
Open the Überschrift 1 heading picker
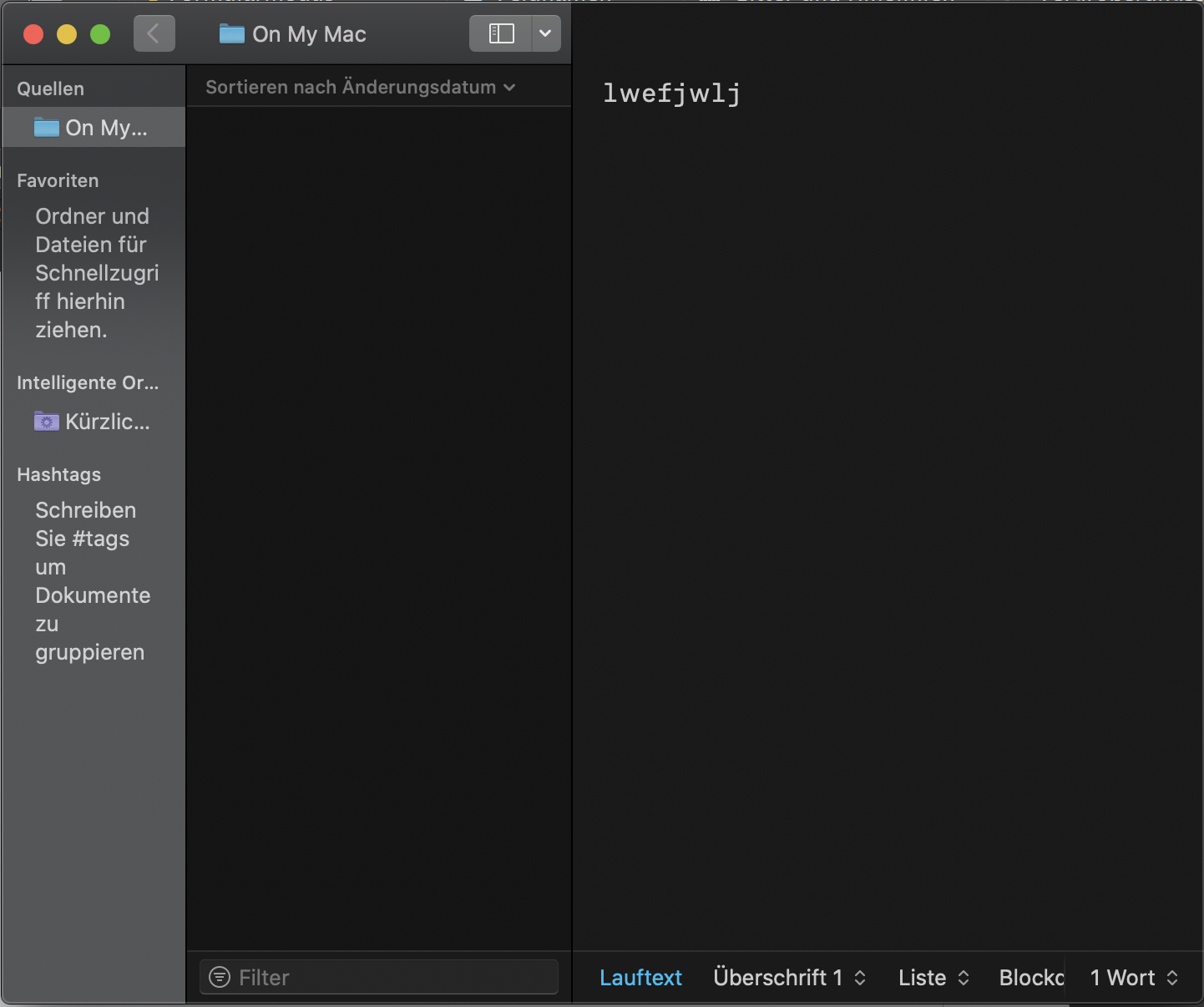789,978
